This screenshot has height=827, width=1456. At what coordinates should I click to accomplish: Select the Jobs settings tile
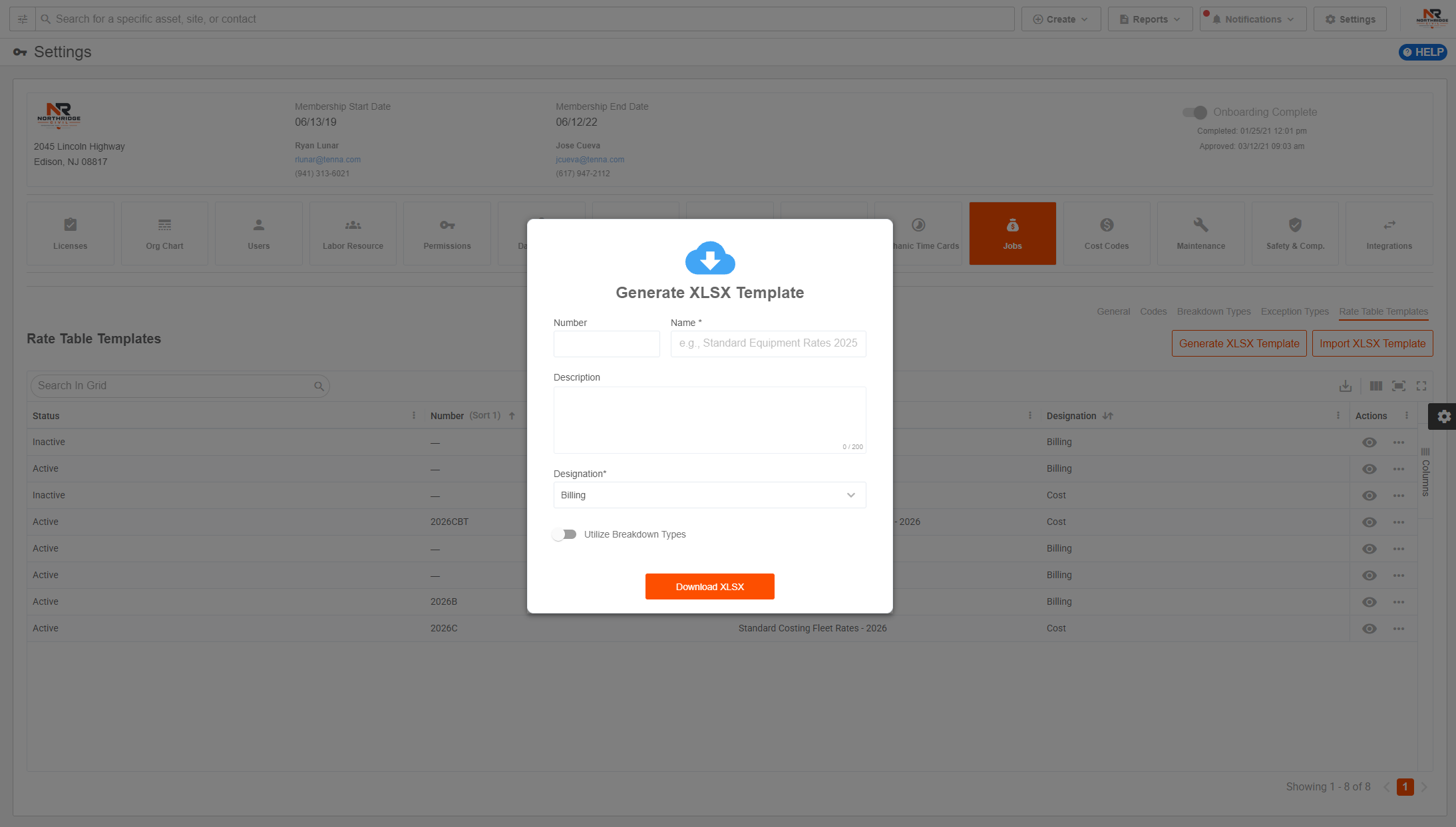click(1012, 234)
